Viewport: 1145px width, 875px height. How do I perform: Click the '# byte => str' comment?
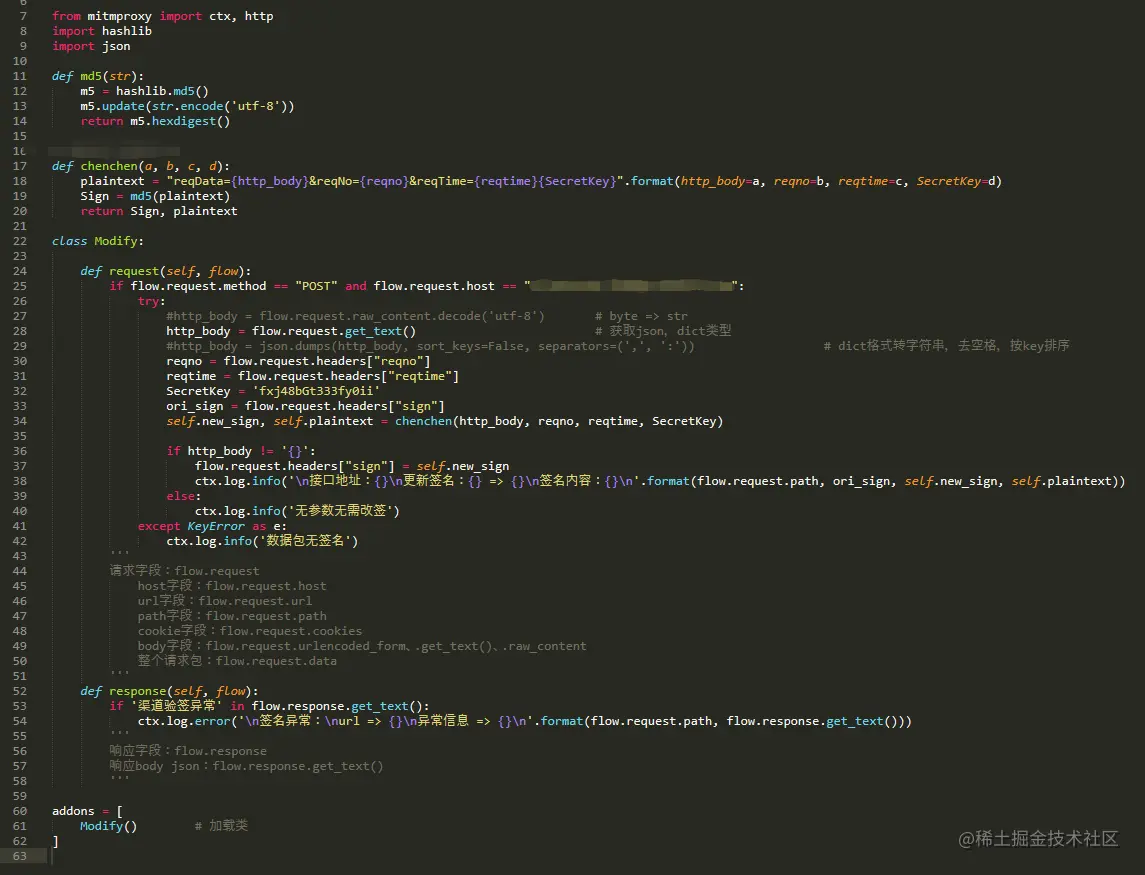(640, 316)
